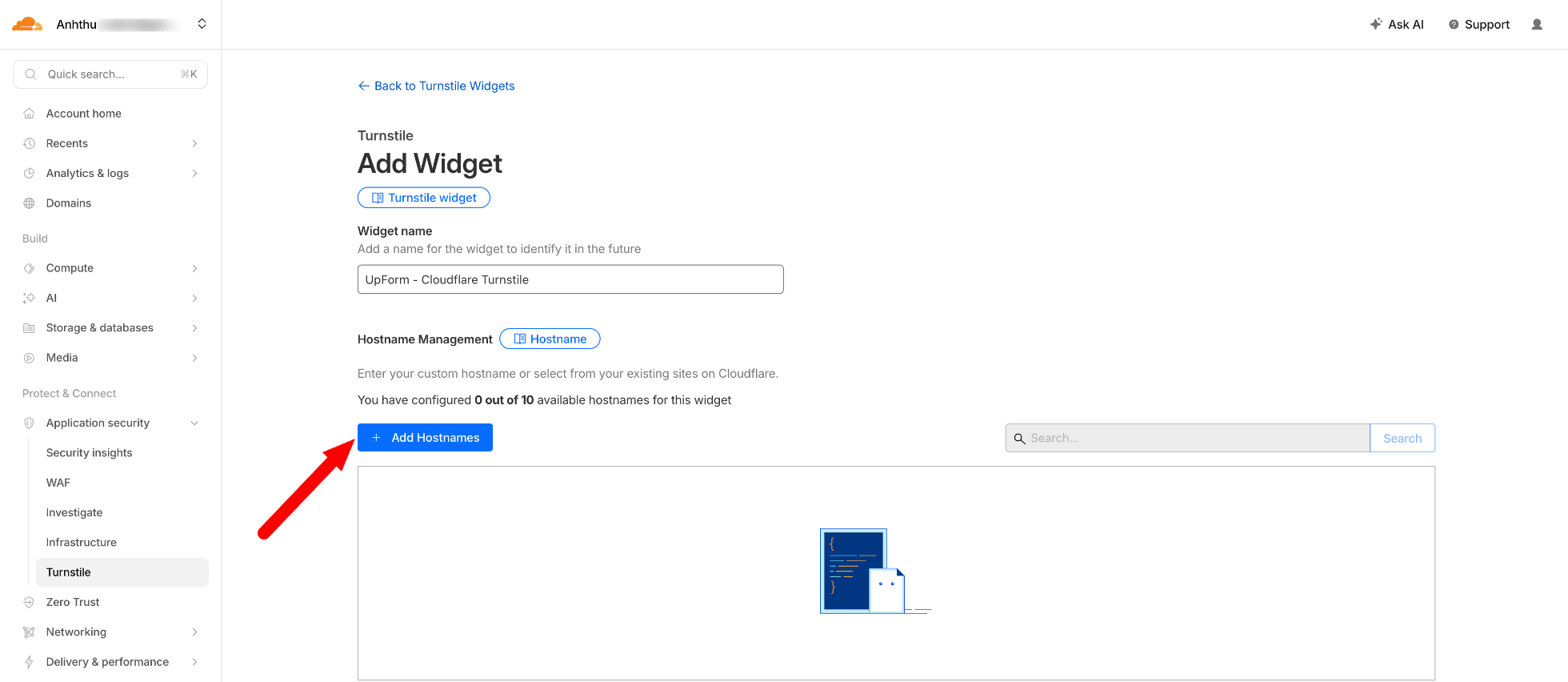The height and width of the screenshot is (682, 1568).
Task: Click the hostname search magnifier icon
Action: pos(1019,439)
